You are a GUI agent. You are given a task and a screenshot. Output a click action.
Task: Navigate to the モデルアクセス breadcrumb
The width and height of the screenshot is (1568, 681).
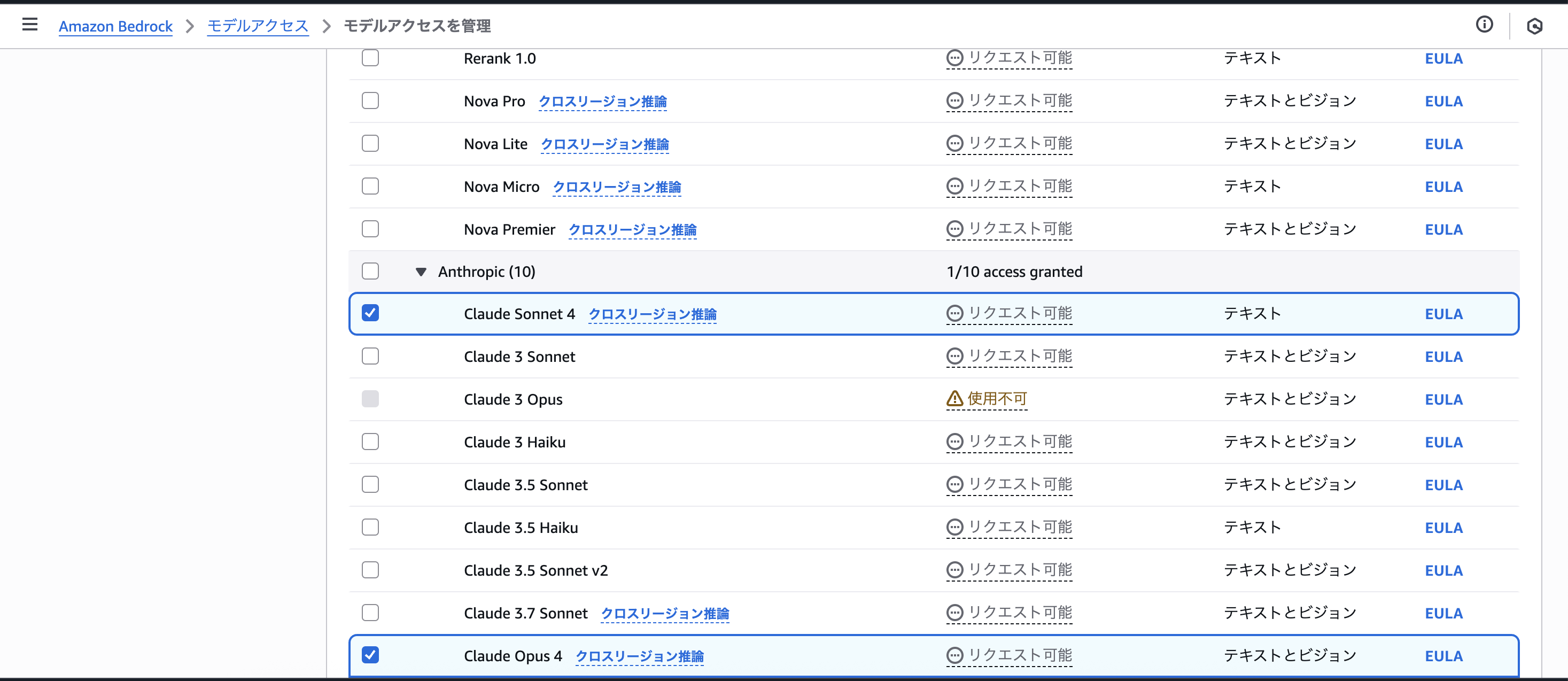(258, 26)
